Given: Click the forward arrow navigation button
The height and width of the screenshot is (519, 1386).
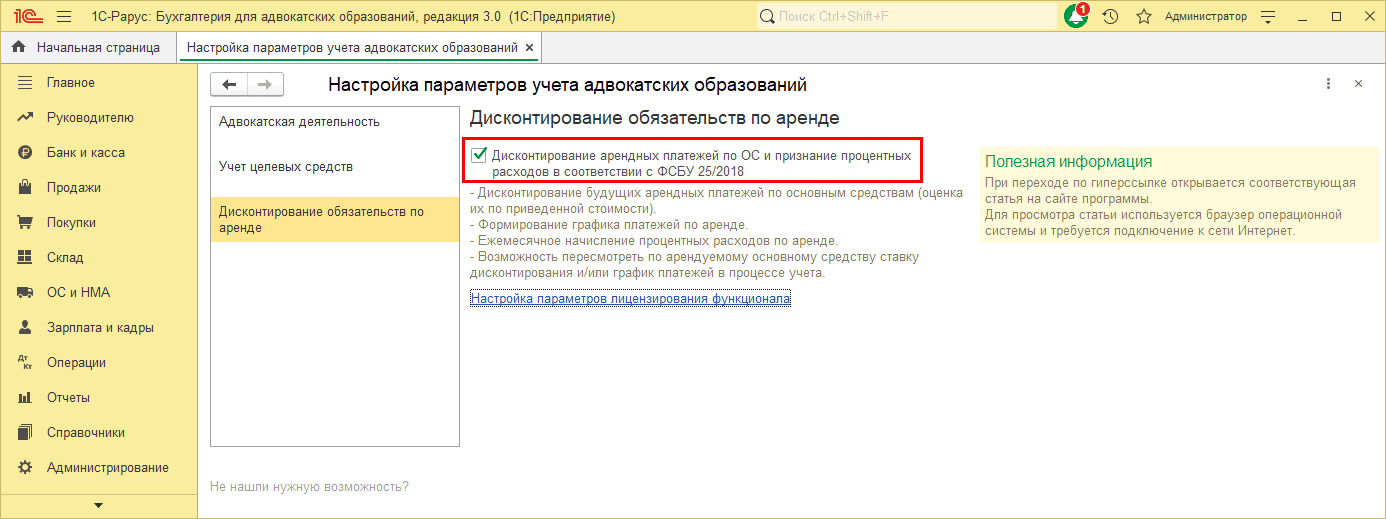Looking at the screenshot, I should (x=265, y=85).
